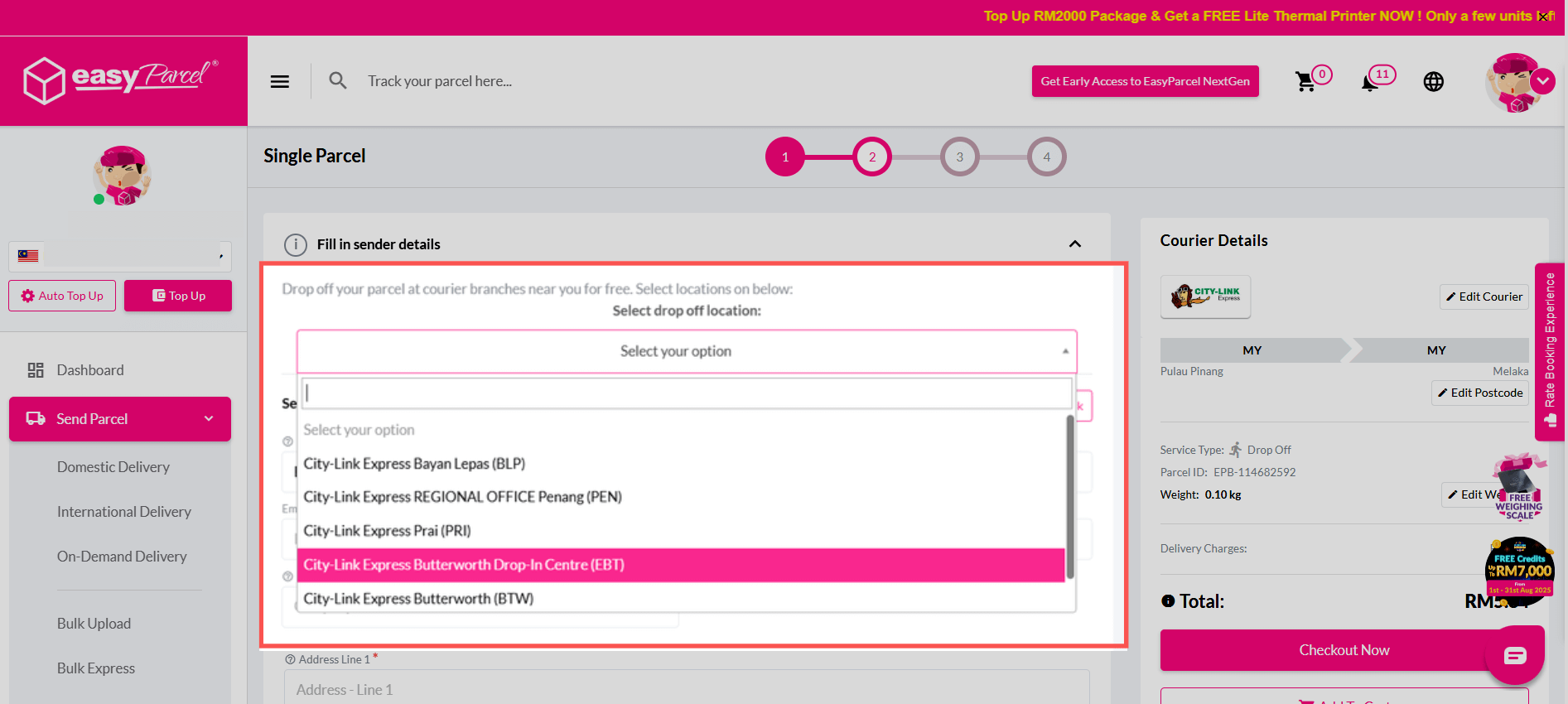Open the Select your option dropdown
The width and height of the screenshot is (1568, 704).
[x=687, y=351]
